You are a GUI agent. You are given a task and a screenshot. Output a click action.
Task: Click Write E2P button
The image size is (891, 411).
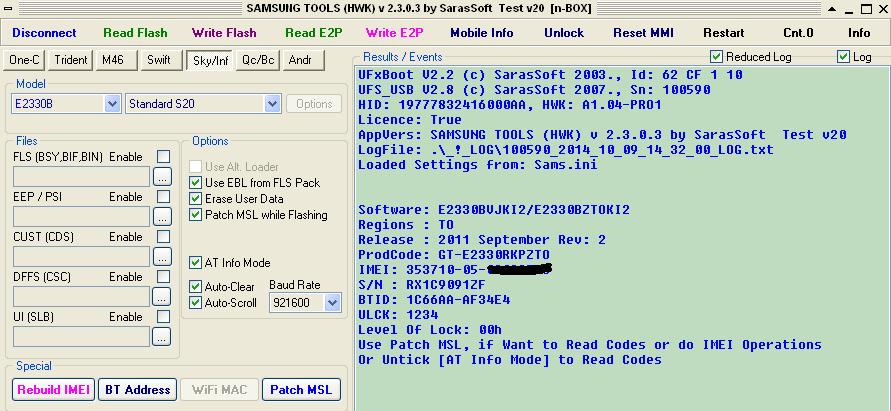[394, 33]
